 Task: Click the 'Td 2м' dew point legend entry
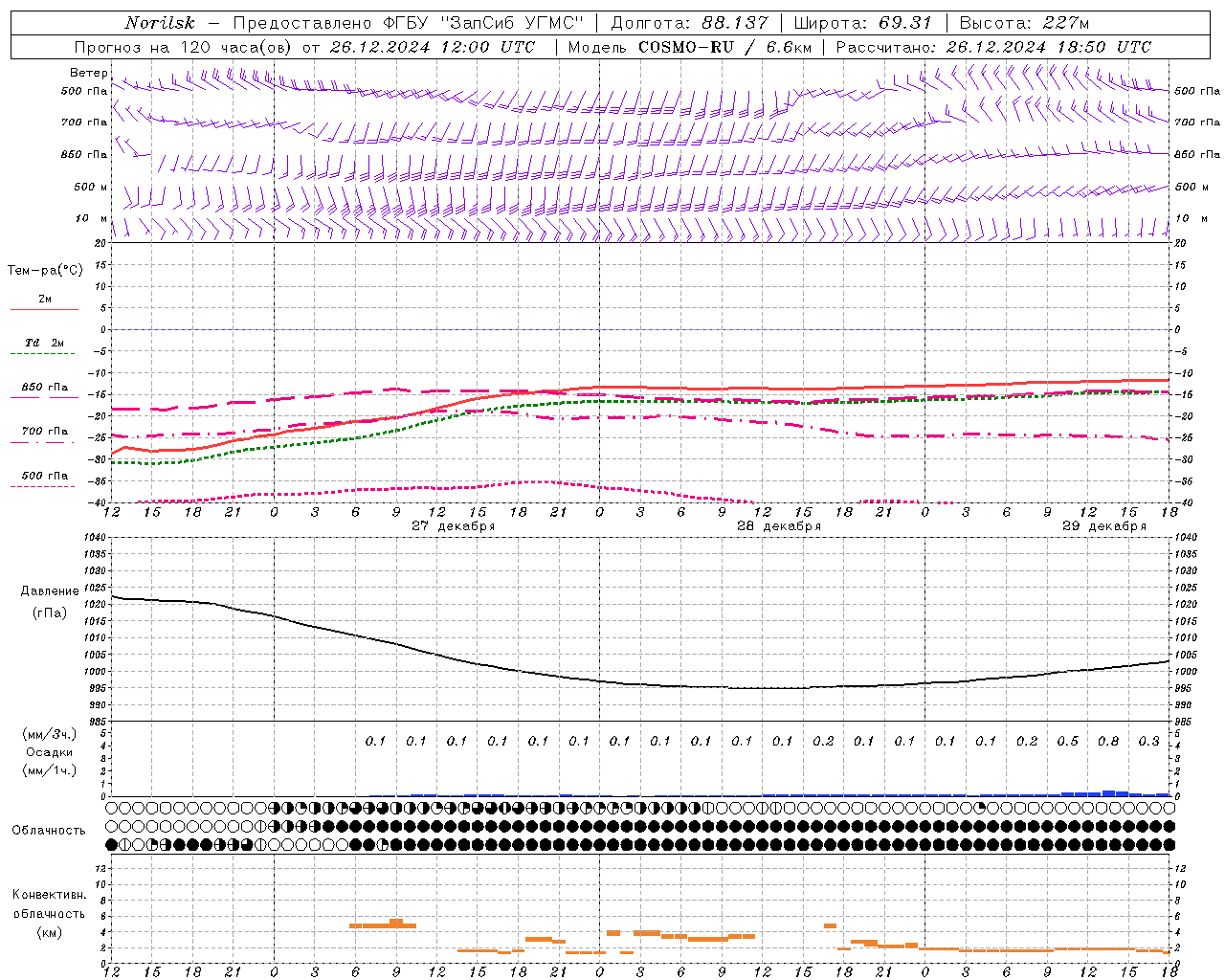pyautogui.click(x=45, y=343)
